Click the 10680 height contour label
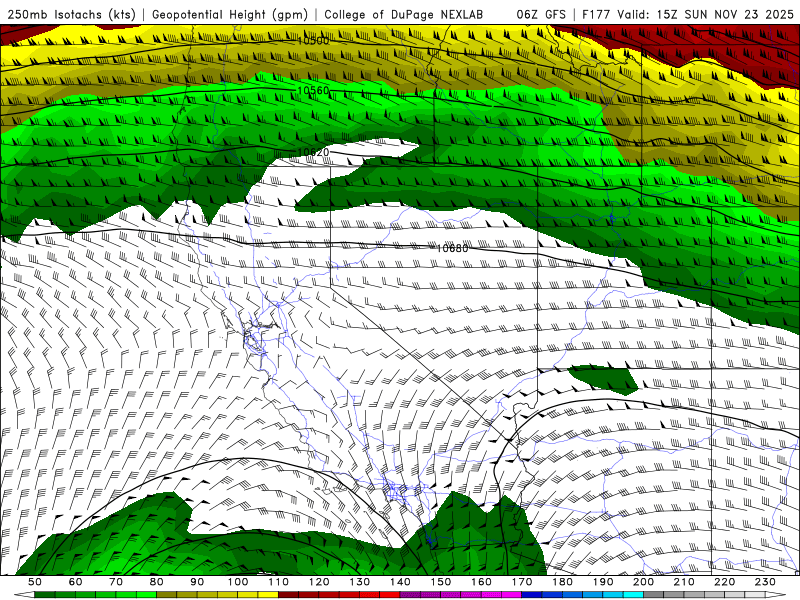800x600 pixels. click(x=453, y=248)
